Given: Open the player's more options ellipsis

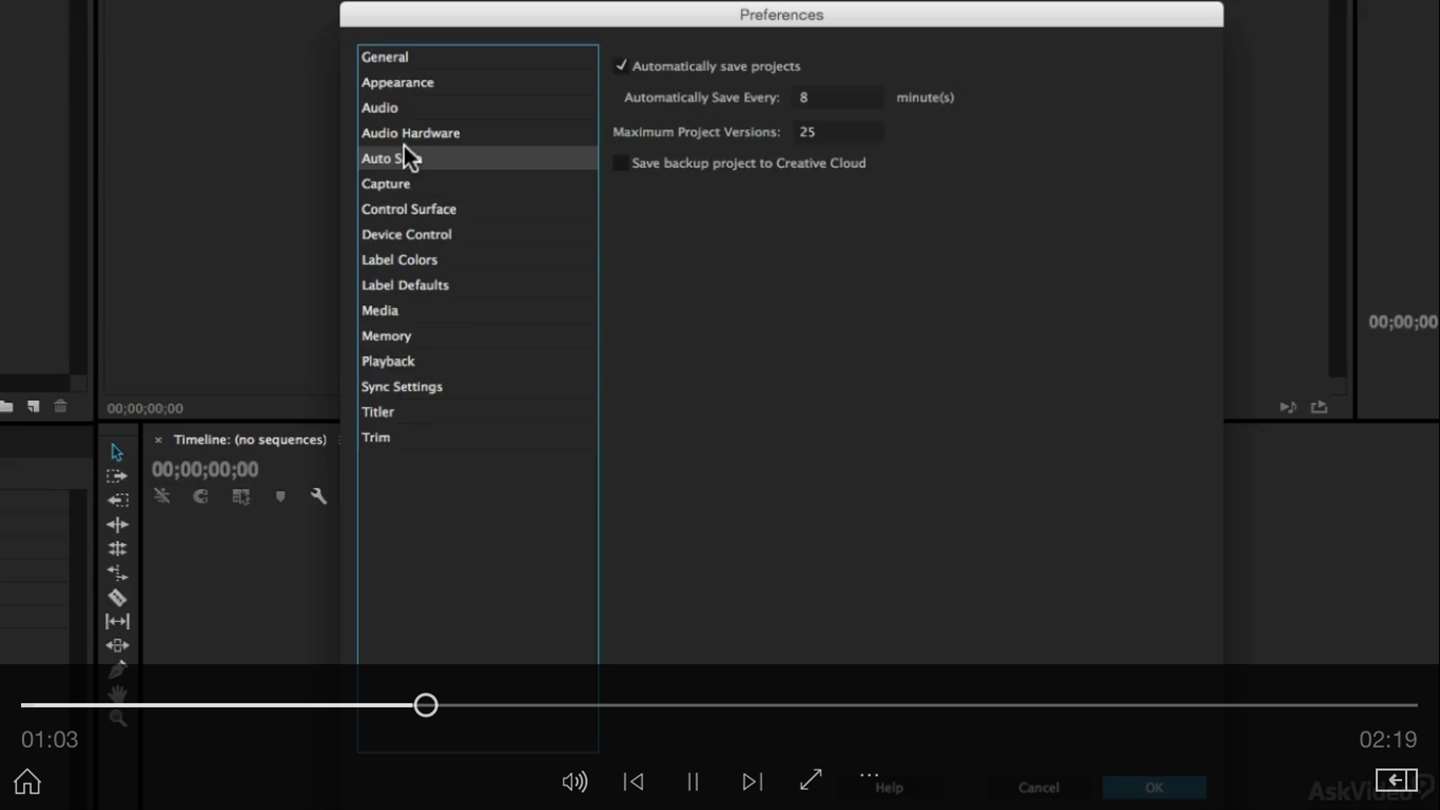Looking at the screenshot, I should coord(869,775).
